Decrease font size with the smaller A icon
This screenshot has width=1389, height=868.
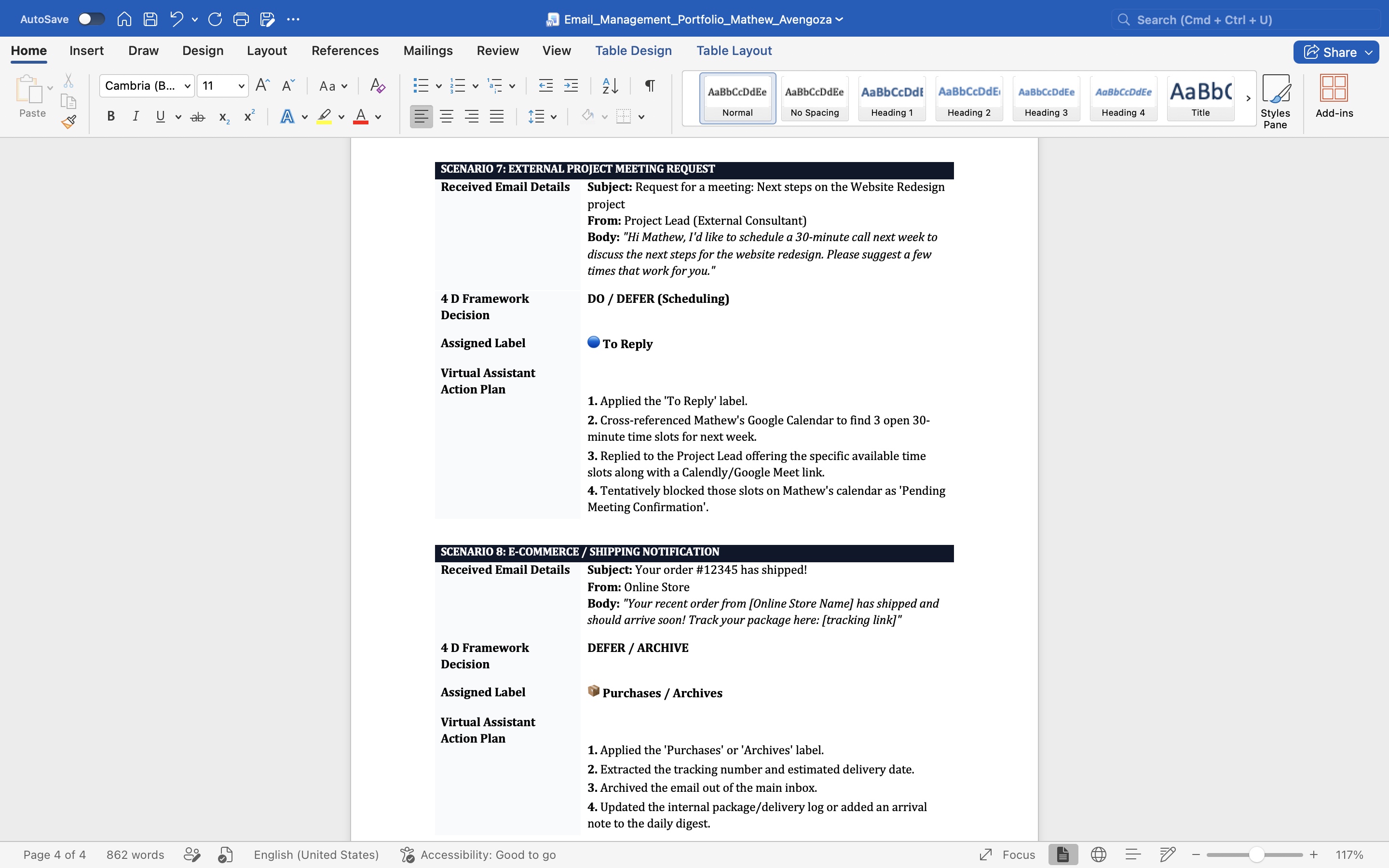click(x=288, y=85)
